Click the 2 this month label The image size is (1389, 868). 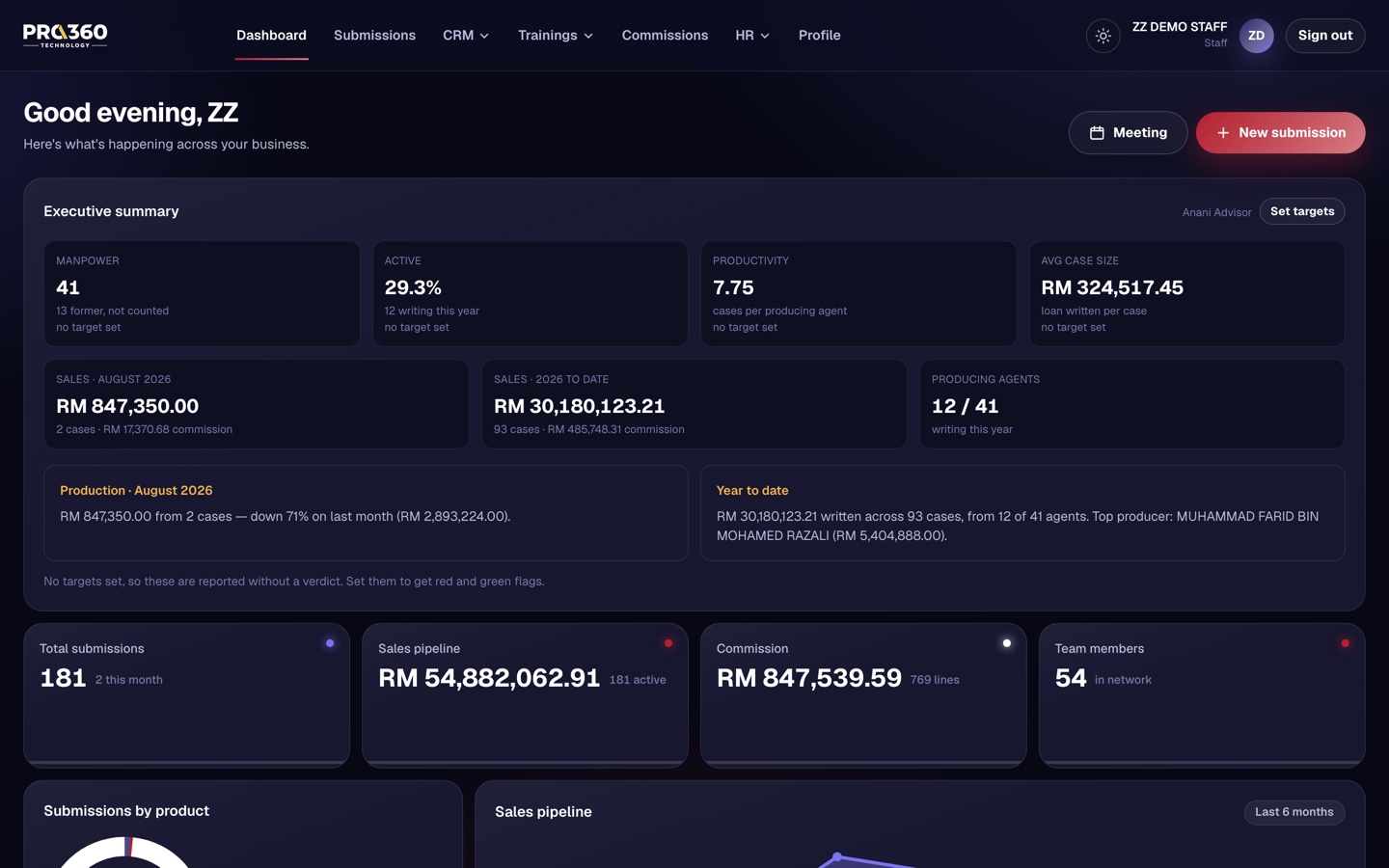point(129,680)
